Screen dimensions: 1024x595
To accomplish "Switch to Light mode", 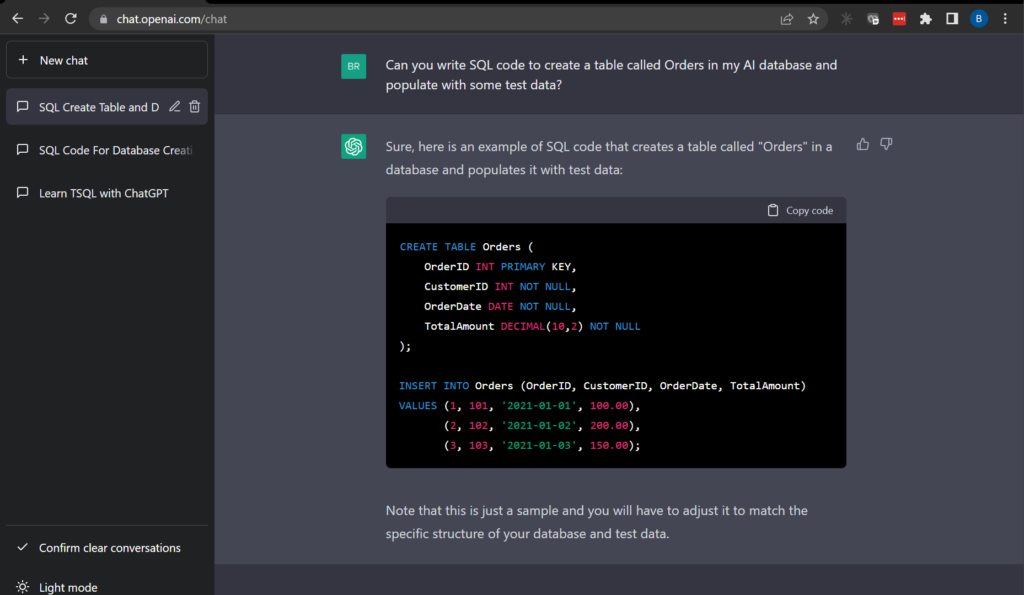I will (x=69, y=586).
